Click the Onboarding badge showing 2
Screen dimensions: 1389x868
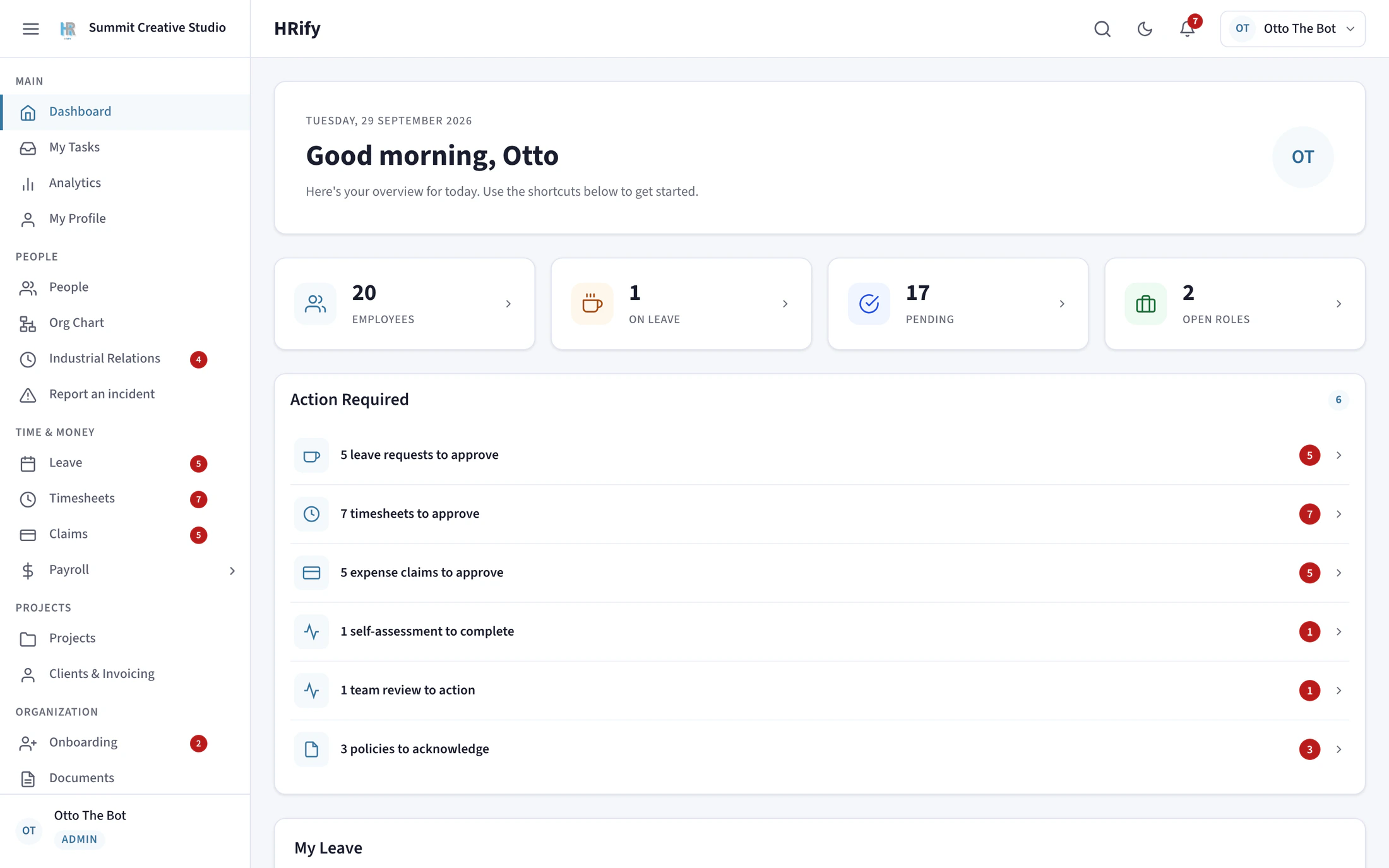tap(198, 743)
